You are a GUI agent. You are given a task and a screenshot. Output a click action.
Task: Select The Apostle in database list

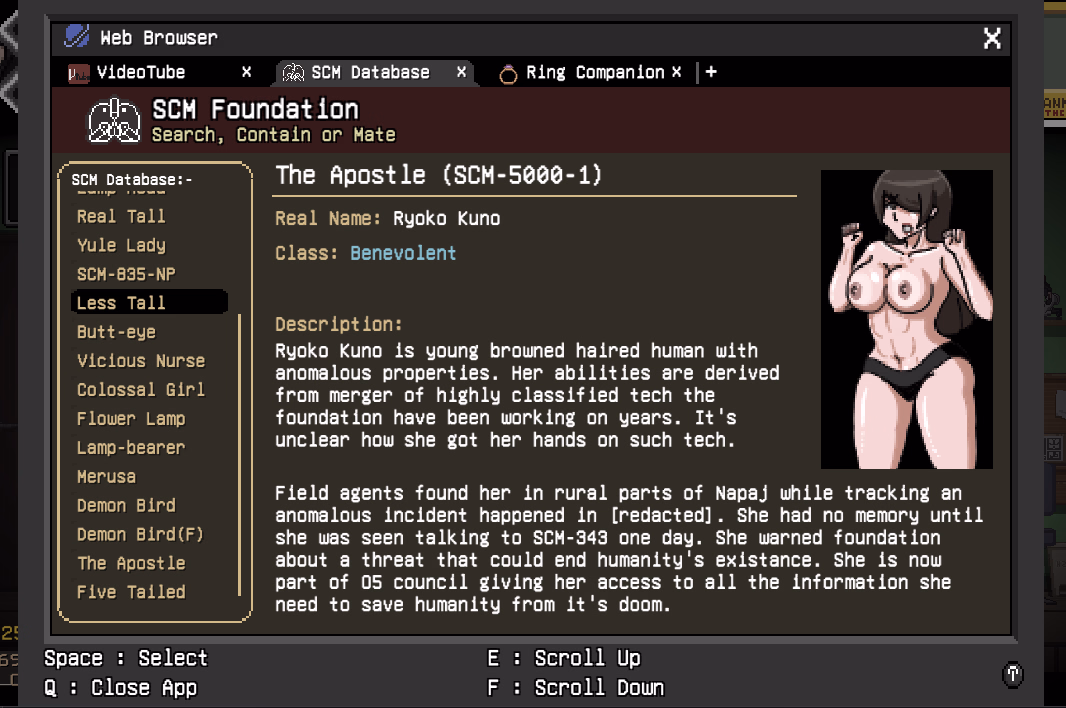tap(131, 563)
